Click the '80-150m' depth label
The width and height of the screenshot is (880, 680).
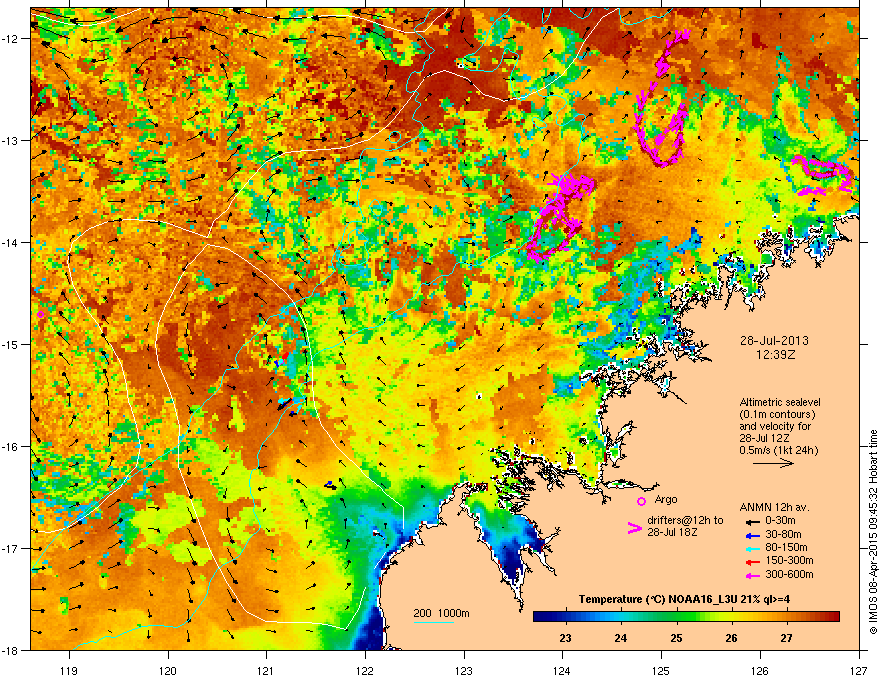coord(786,548)
